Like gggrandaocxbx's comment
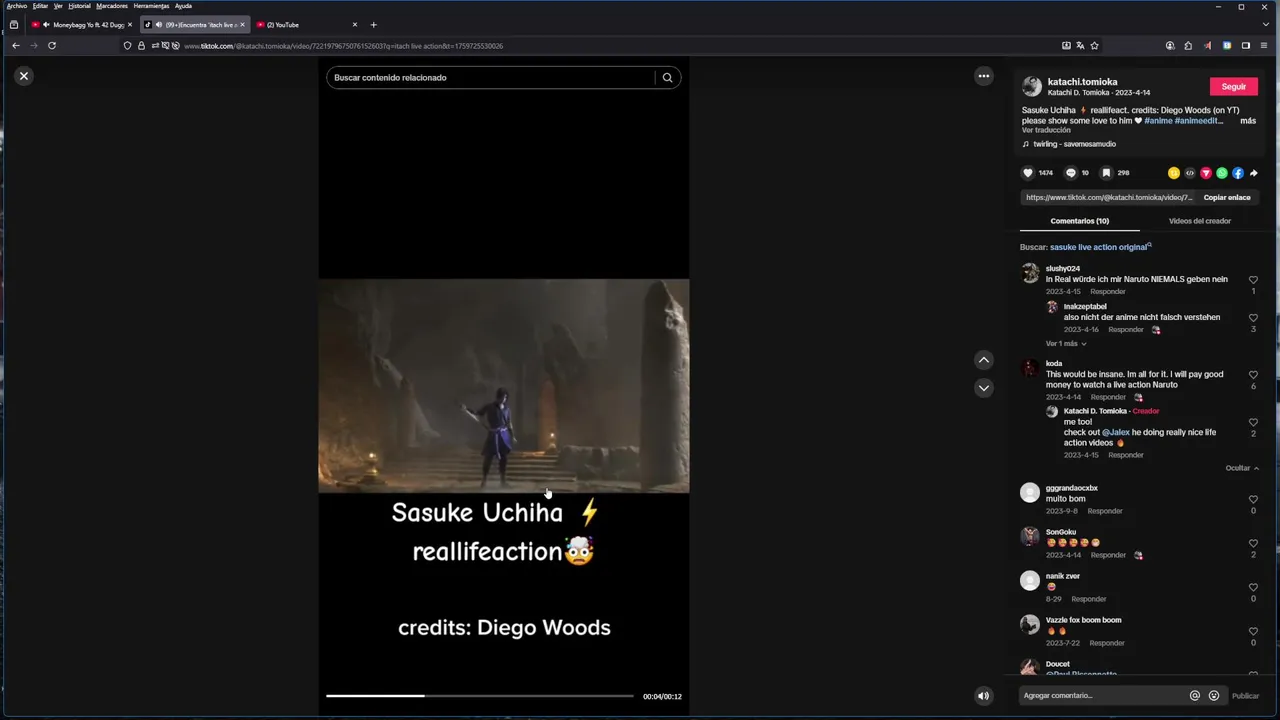 tap(1253, 499)
